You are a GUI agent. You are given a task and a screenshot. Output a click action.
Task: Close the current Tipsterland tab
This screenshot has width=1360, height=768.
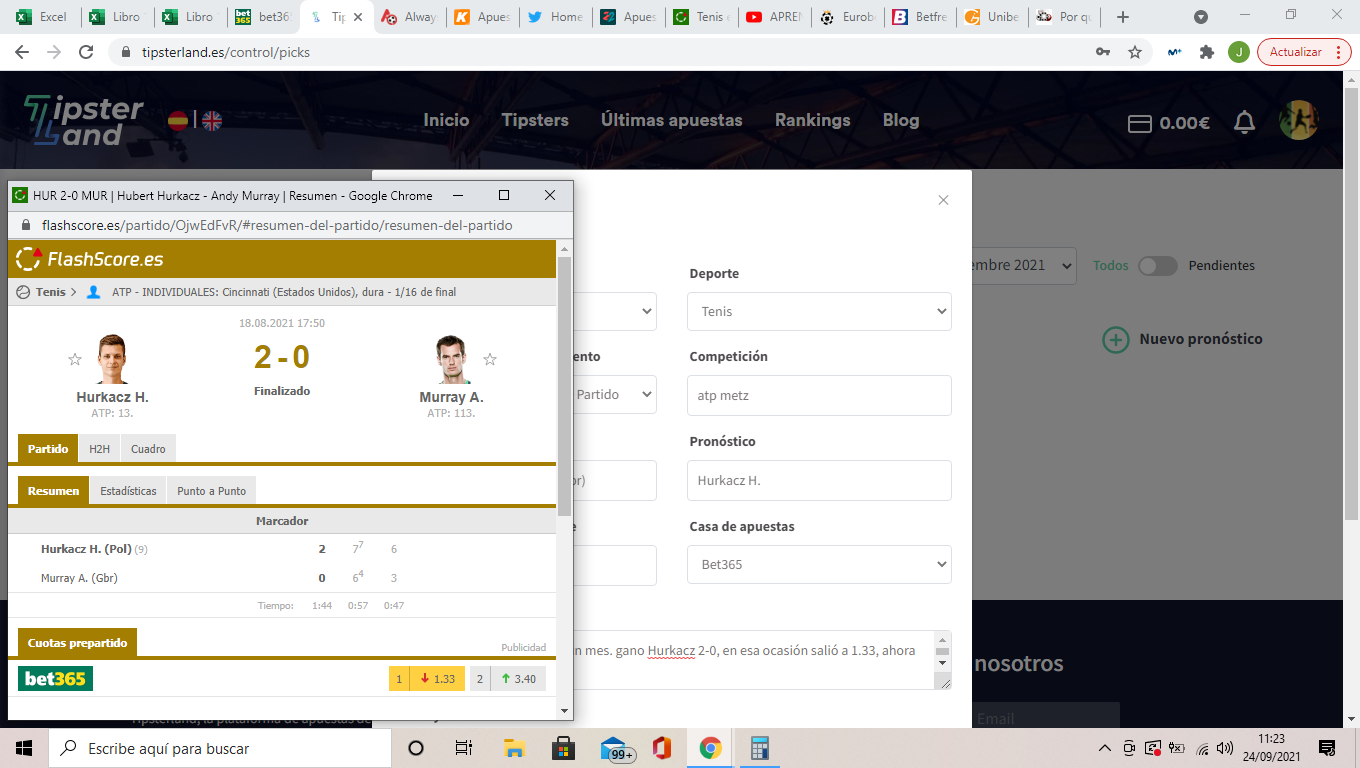[358, 17]
